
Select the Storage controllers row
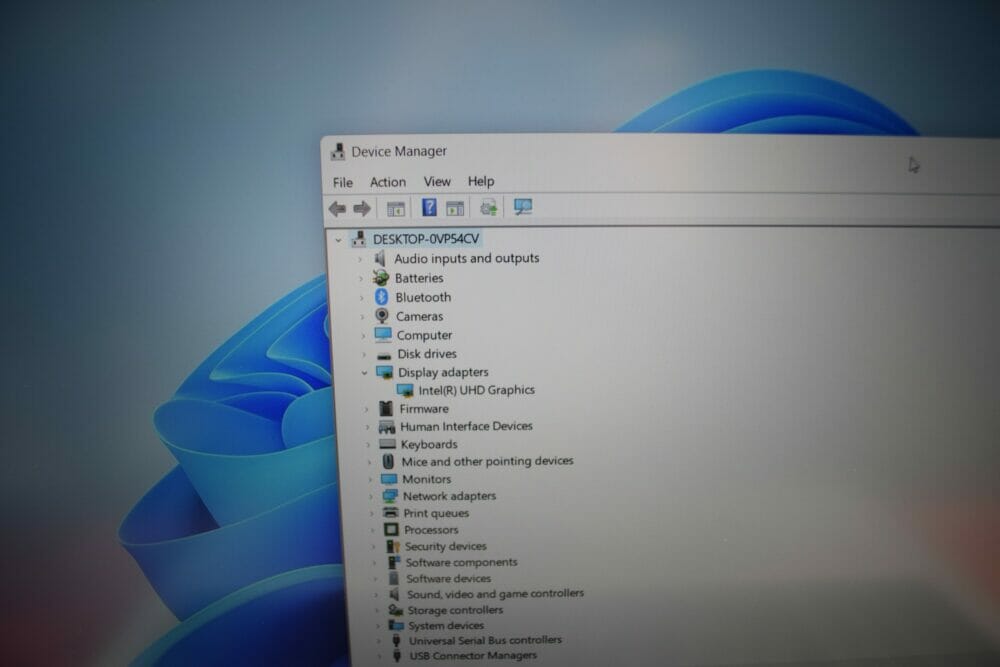(455, 610)
